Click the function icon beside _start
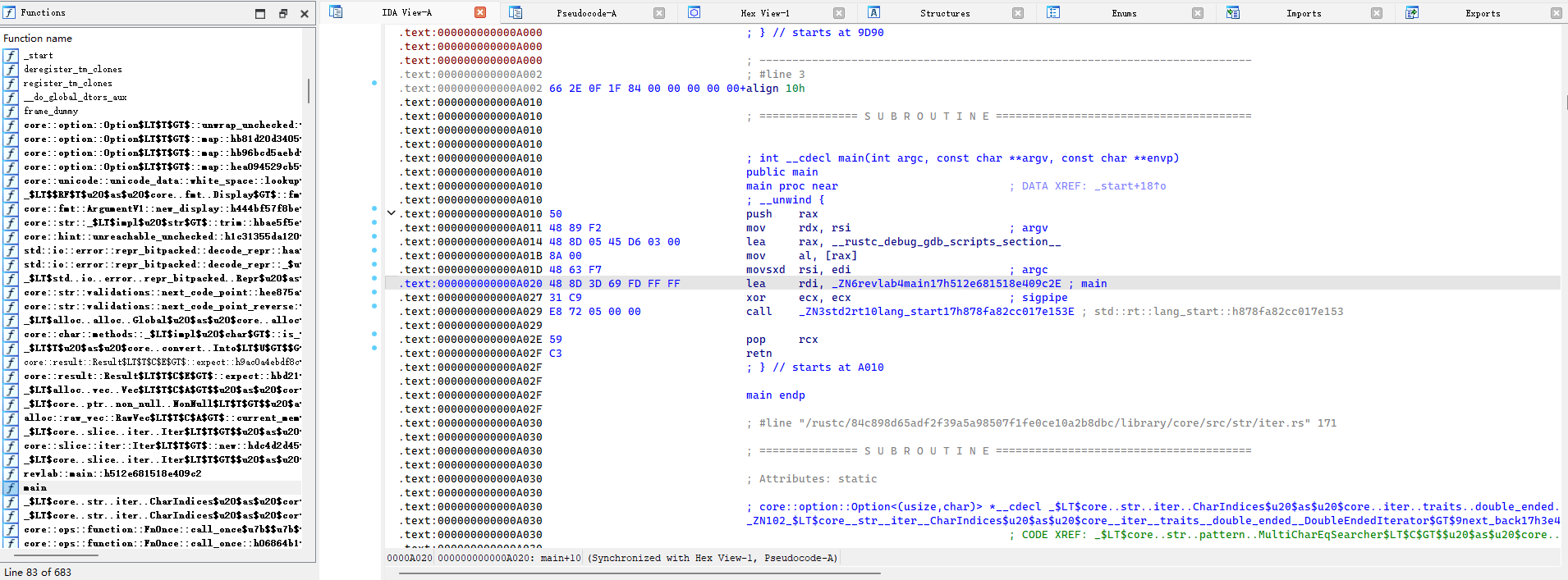1568x580 pixels. [11, 56]
